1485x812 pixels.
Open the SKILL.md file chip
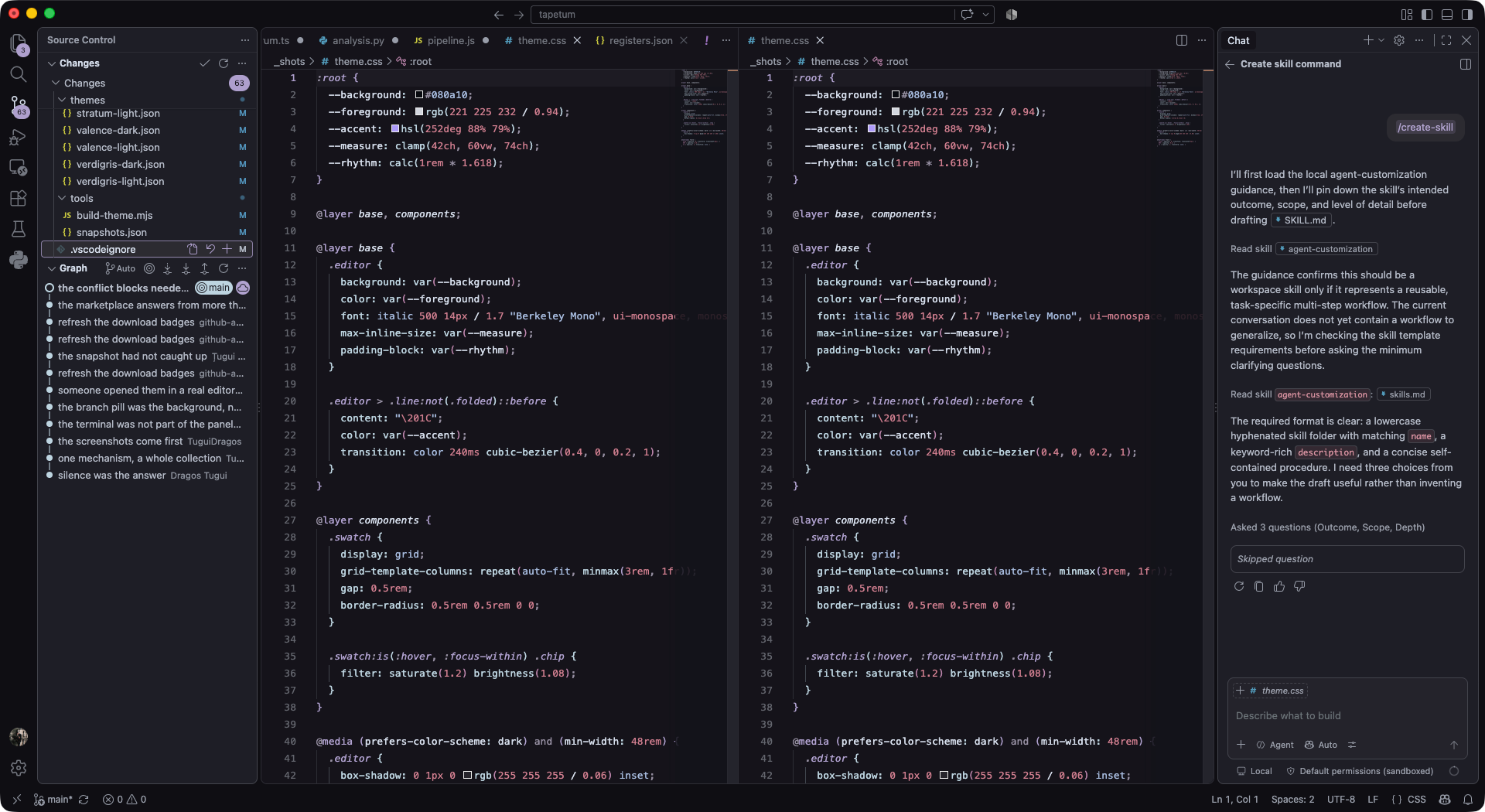point(1301,220)
